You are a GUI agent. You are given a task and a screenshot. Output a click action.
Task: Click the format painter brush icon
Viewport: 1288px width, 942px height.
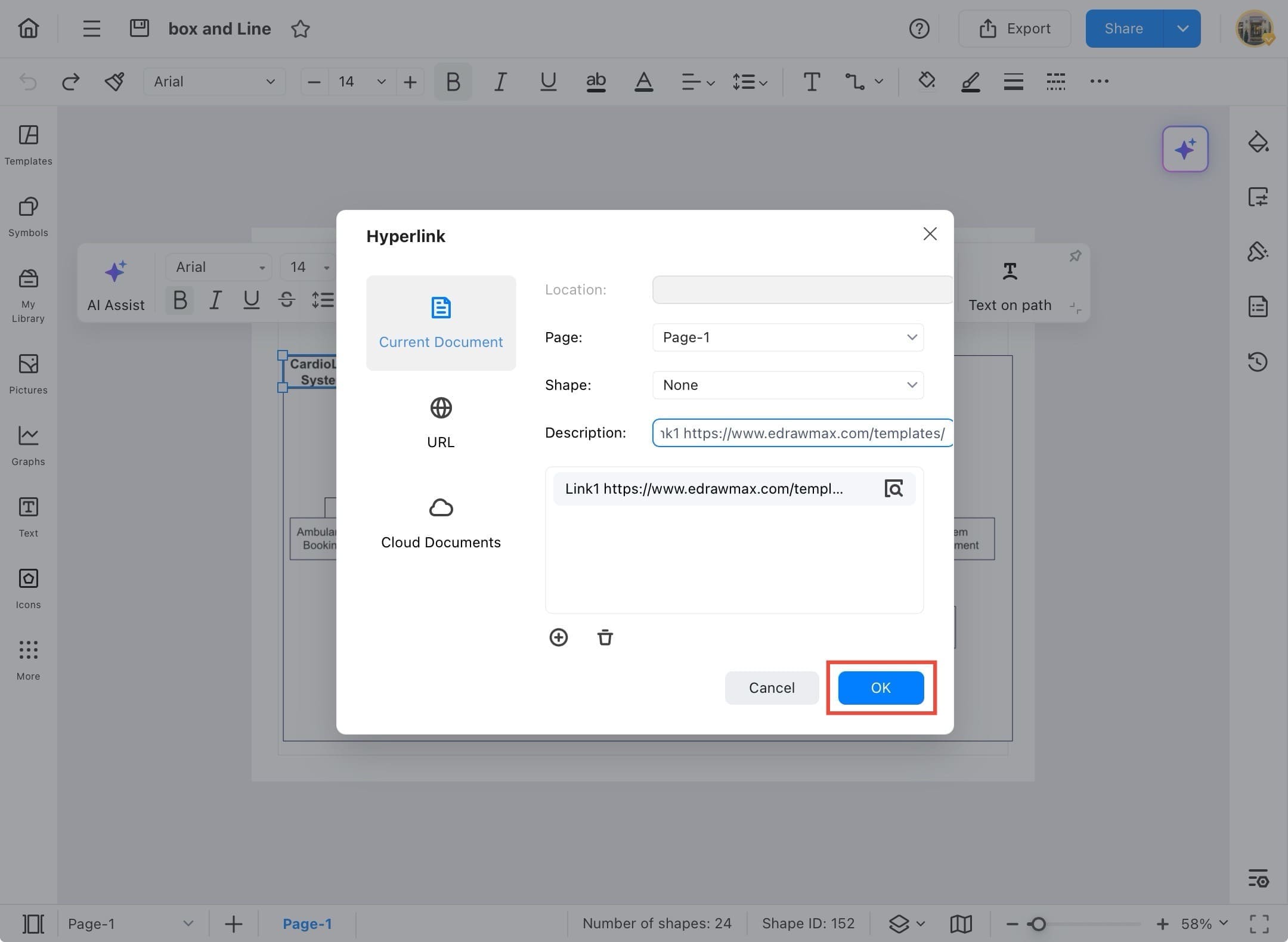click(x=114, y=82)
